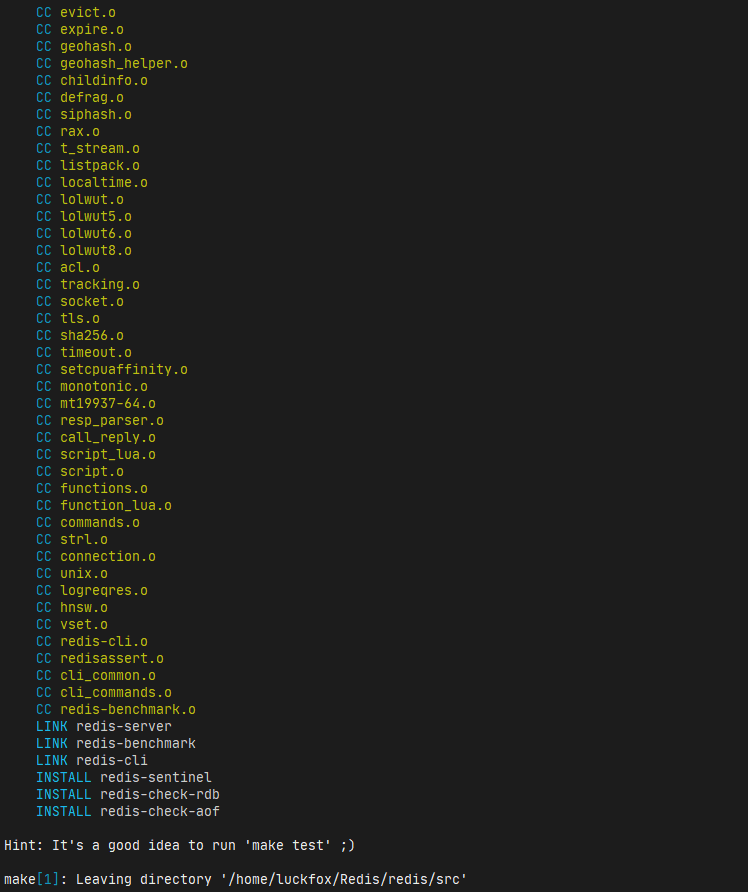The height and width of the screenshot is (892, 748).
Task: Click 'functions.o' filename
Action: click(x=104, y=489)
